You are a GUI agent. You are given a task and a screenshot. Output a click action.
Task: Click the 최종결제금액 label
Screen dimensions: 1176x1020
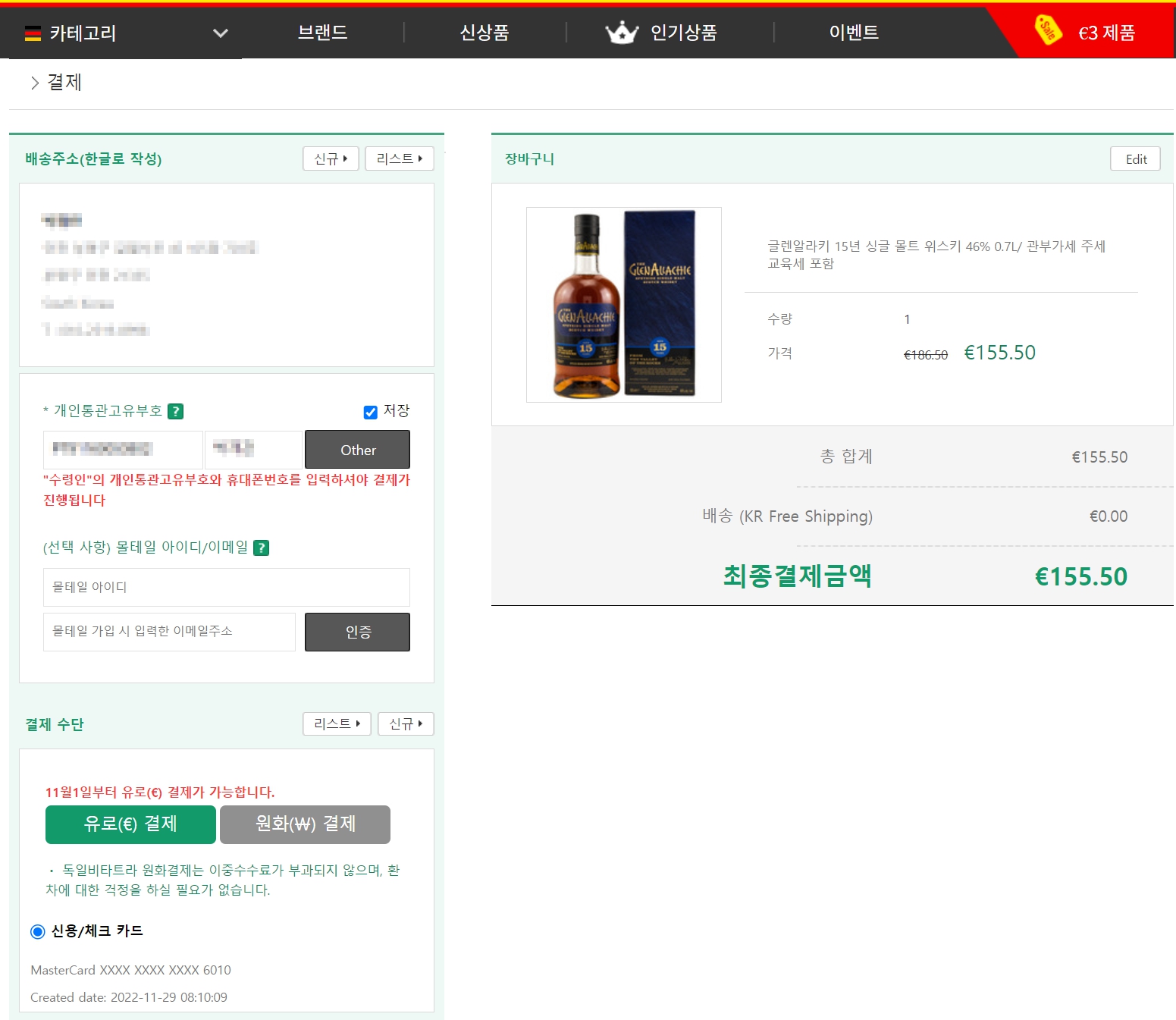pos(797,576)
